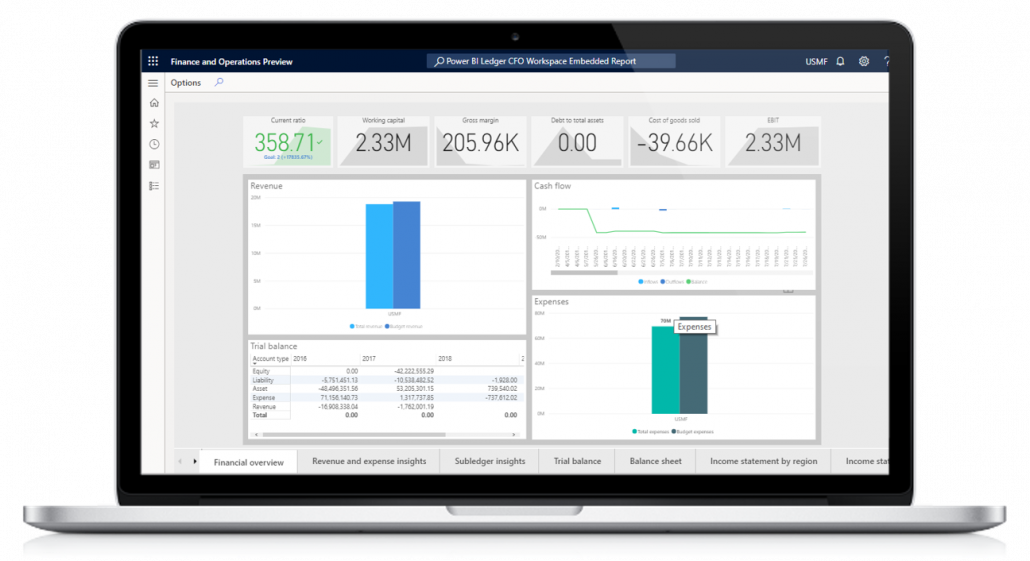Click the Options menu
This screenshot has height=561, width=1030.
186,83
